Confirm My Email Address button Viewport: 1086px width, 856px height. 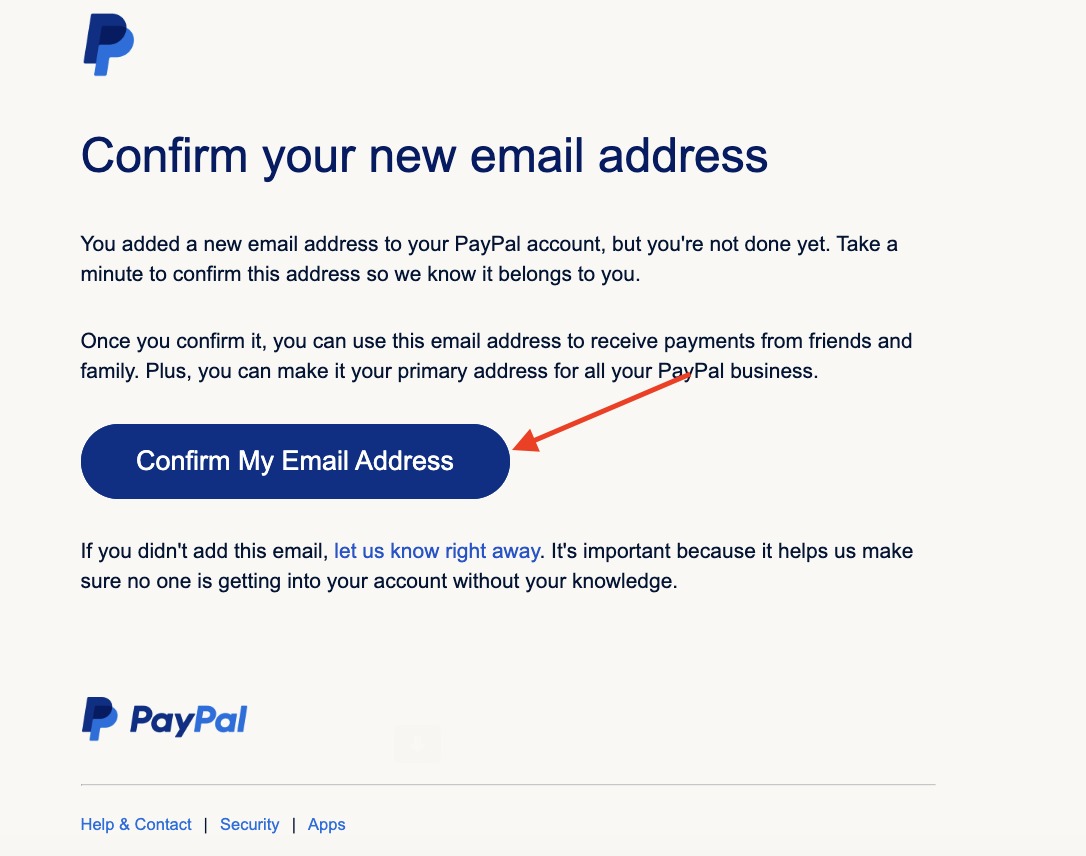(295, 461)
